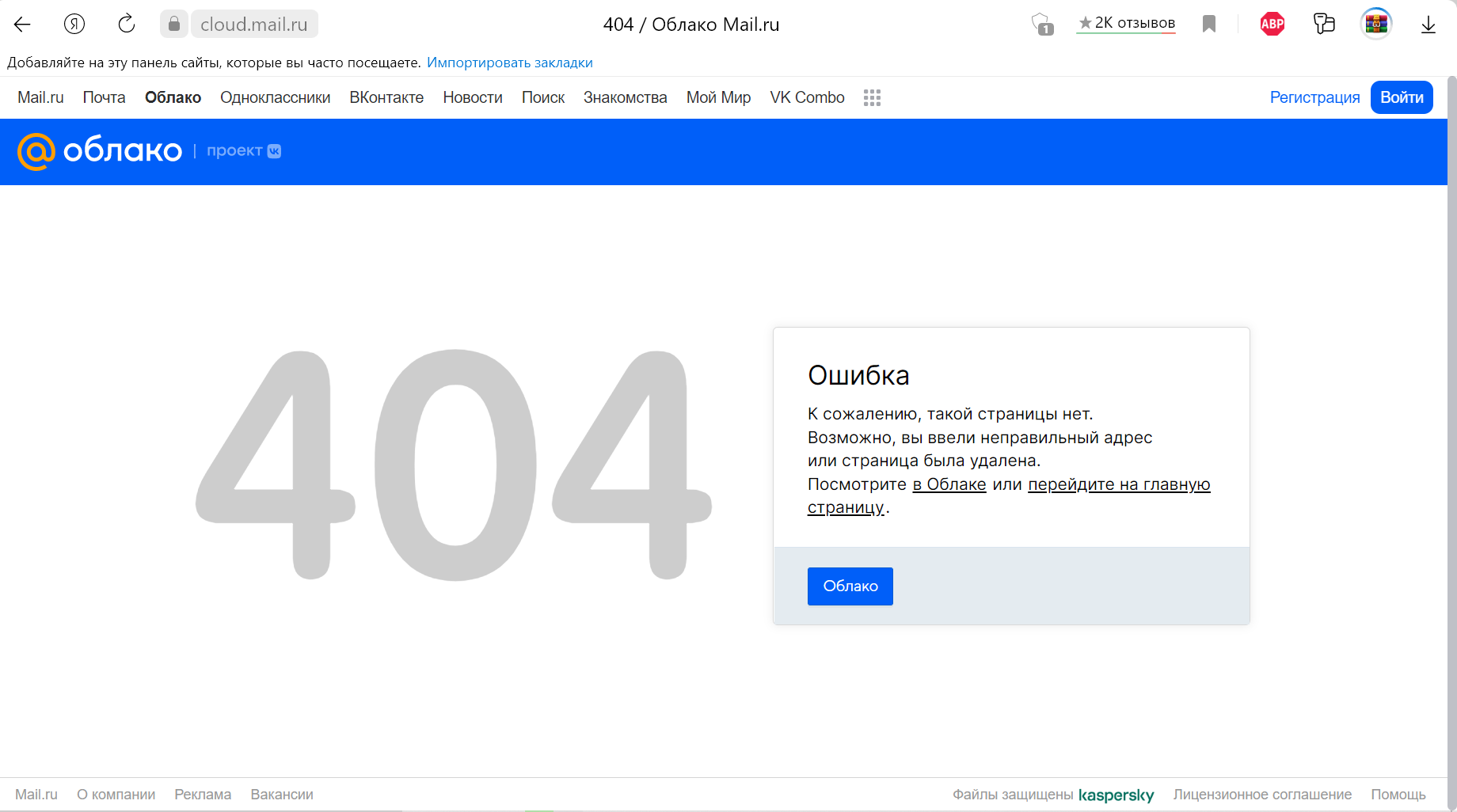Viewport: 1457px width, 812px height.
Task: Bookmark this page with the bookmark icon
Action: click(1209, 25)
